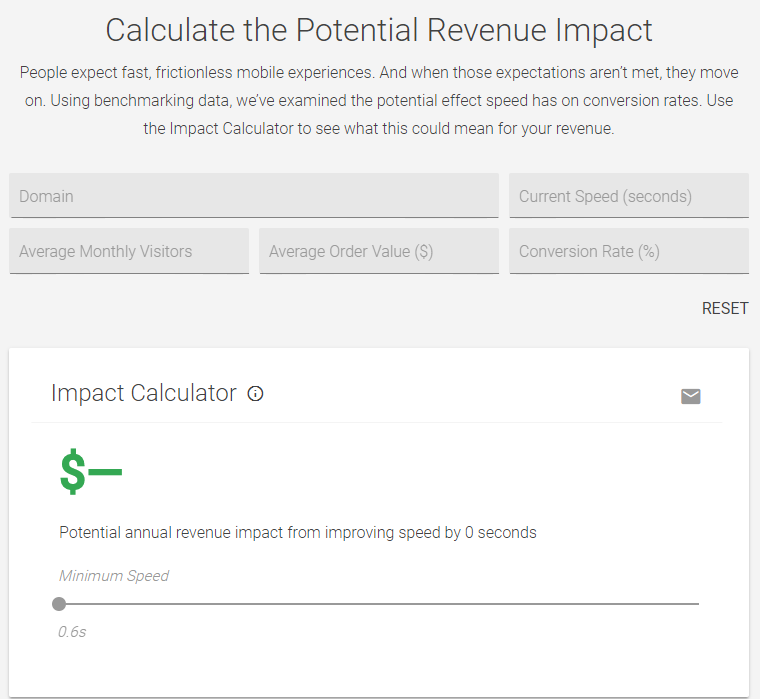Click the RESET button

click(x=725, y=308)
